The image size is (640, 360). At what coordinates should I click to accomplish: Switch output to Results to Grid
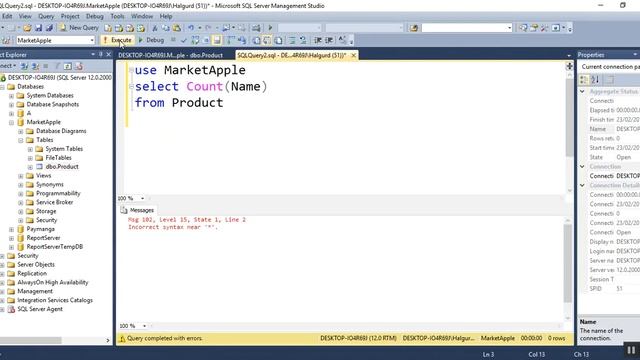click(267, 40)
